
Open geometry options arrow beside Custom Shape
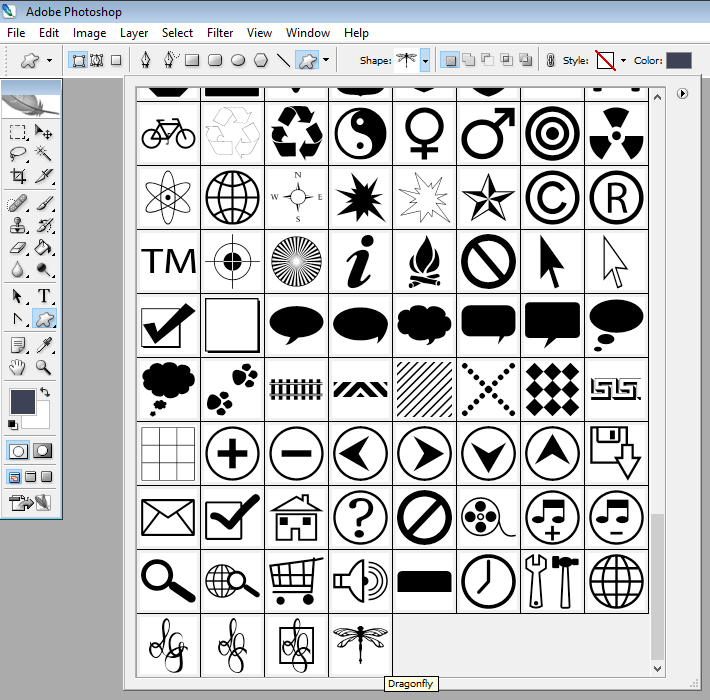pos(326,60)
